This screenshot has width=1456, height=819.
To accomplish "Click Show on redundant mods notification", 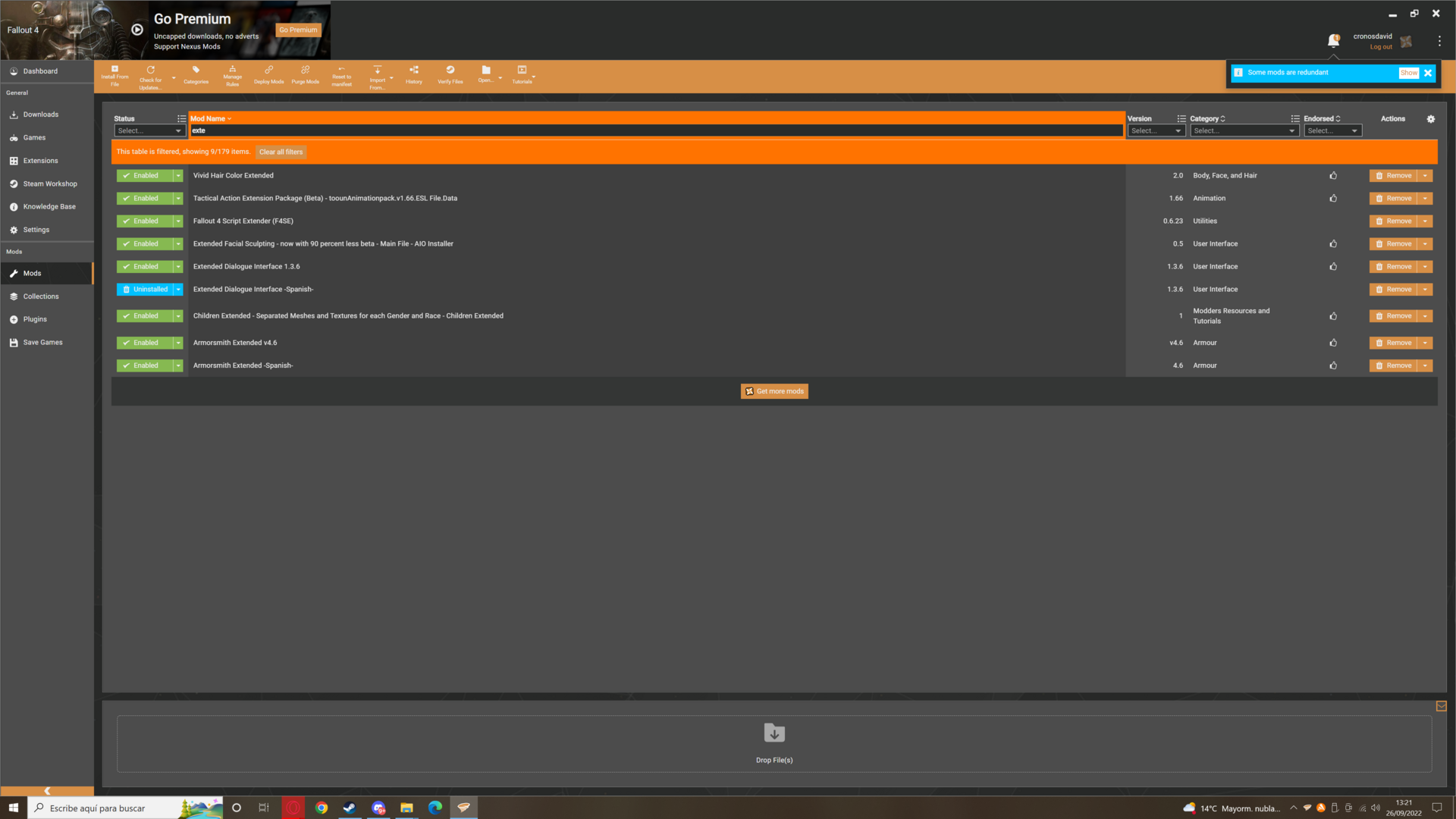I will point(1409,73).
